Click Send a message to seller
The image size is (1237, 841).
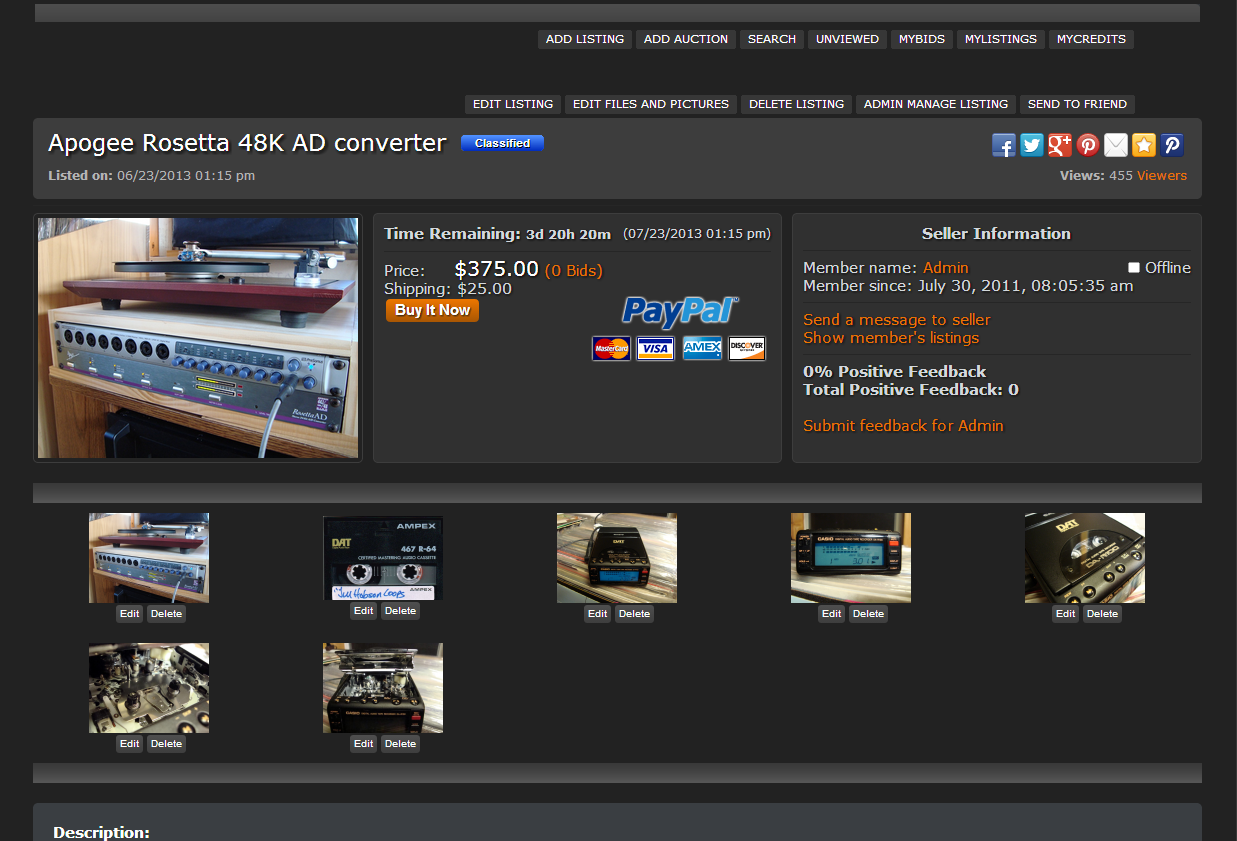(897, 320)
